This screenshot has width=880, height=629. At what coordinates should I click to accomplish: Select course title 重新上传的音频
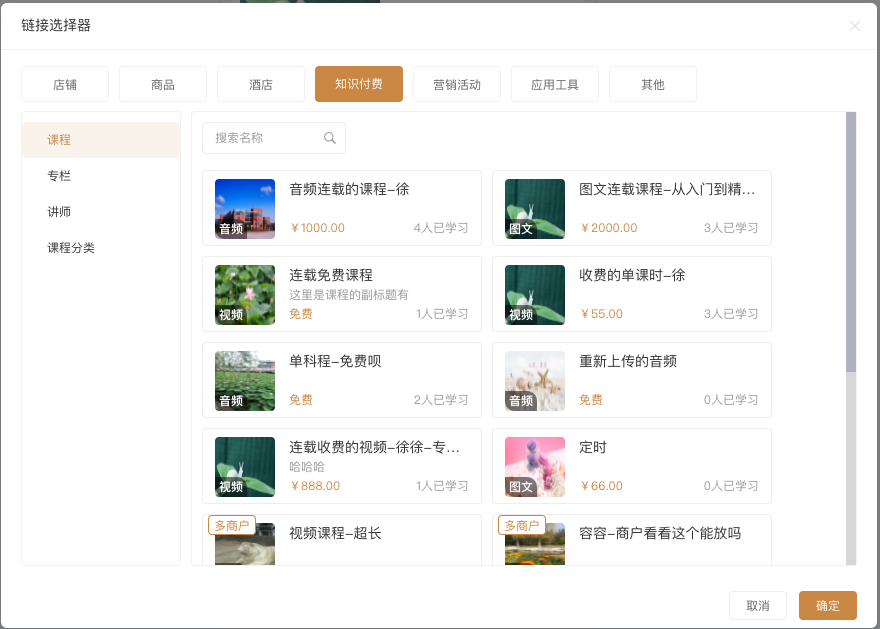coord(628,361)
